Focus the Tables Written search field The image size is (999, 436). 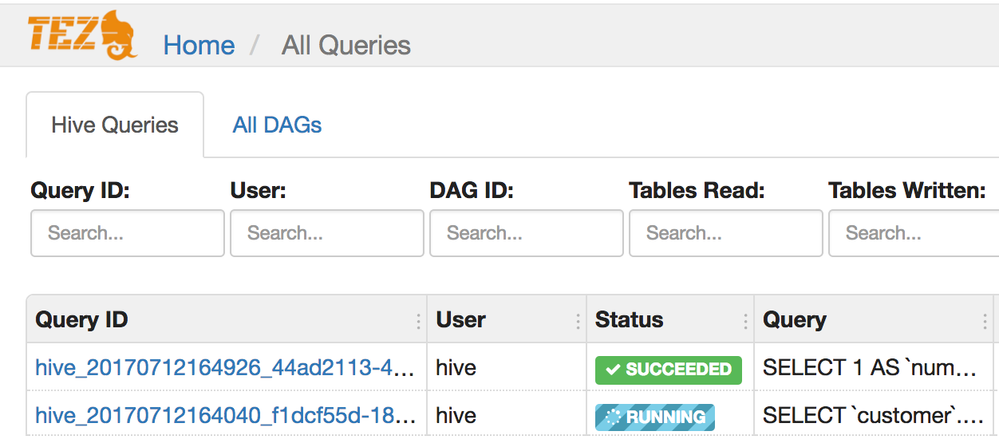click(912, 233)
